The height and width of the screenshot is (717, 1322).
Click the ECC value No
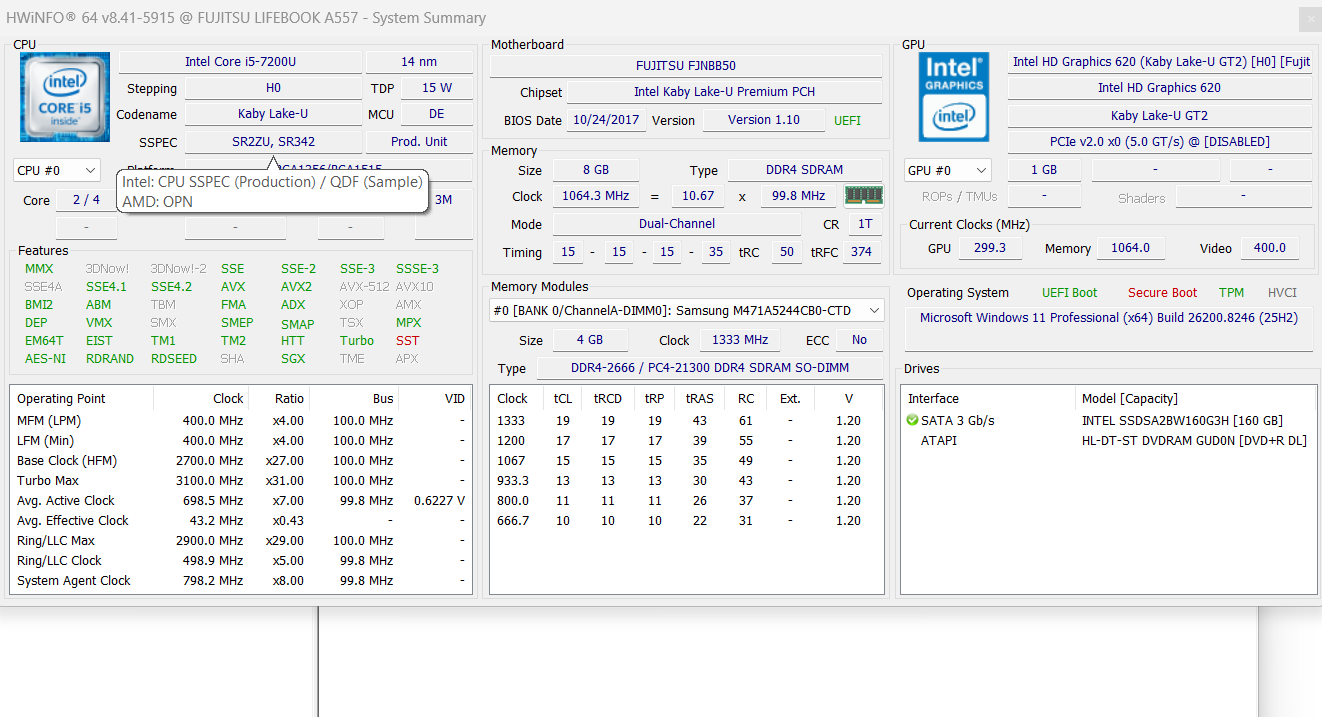pos(860,340)
